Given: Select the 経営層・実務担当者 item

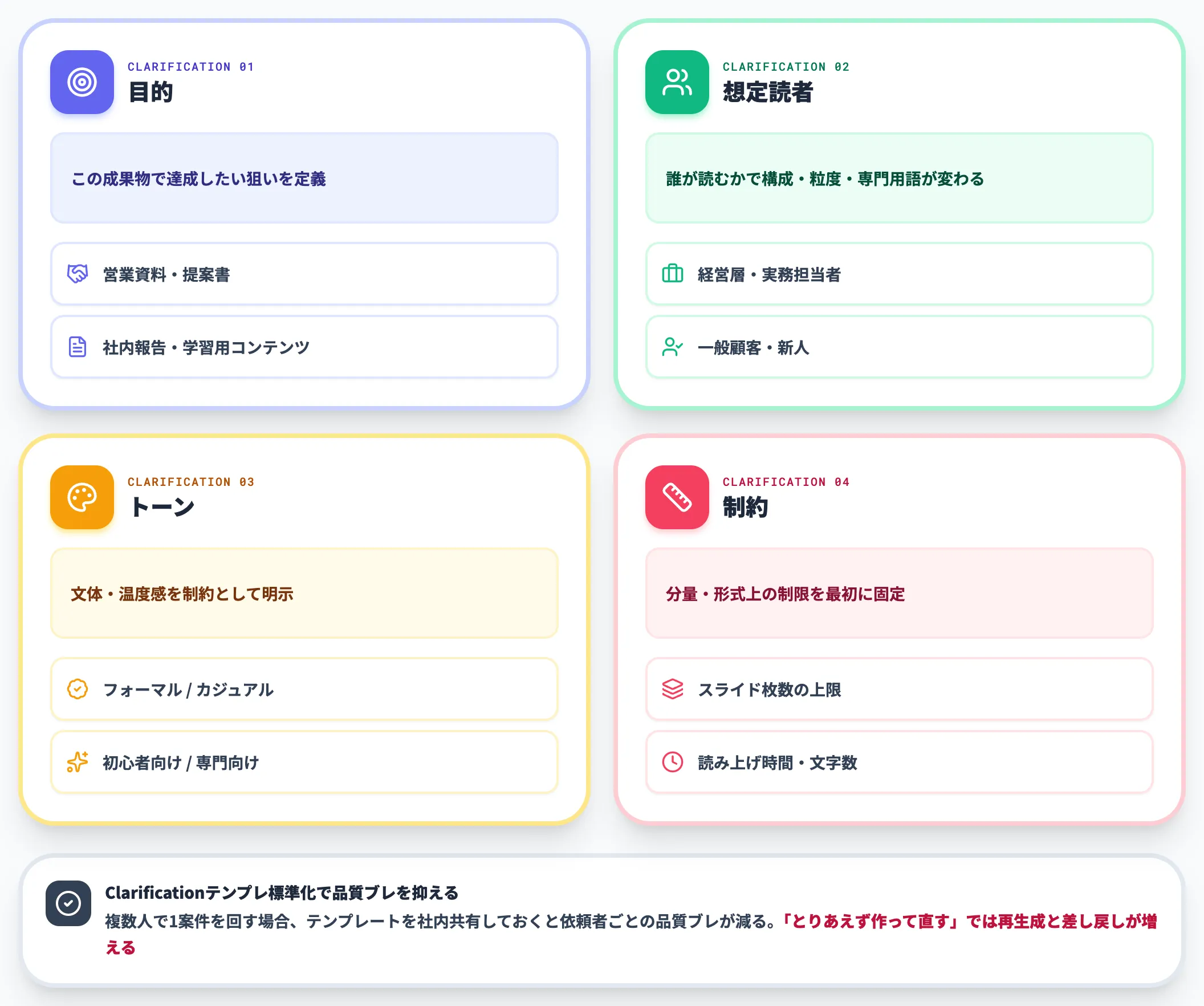Looking at the screenshot, I should 900,274.
